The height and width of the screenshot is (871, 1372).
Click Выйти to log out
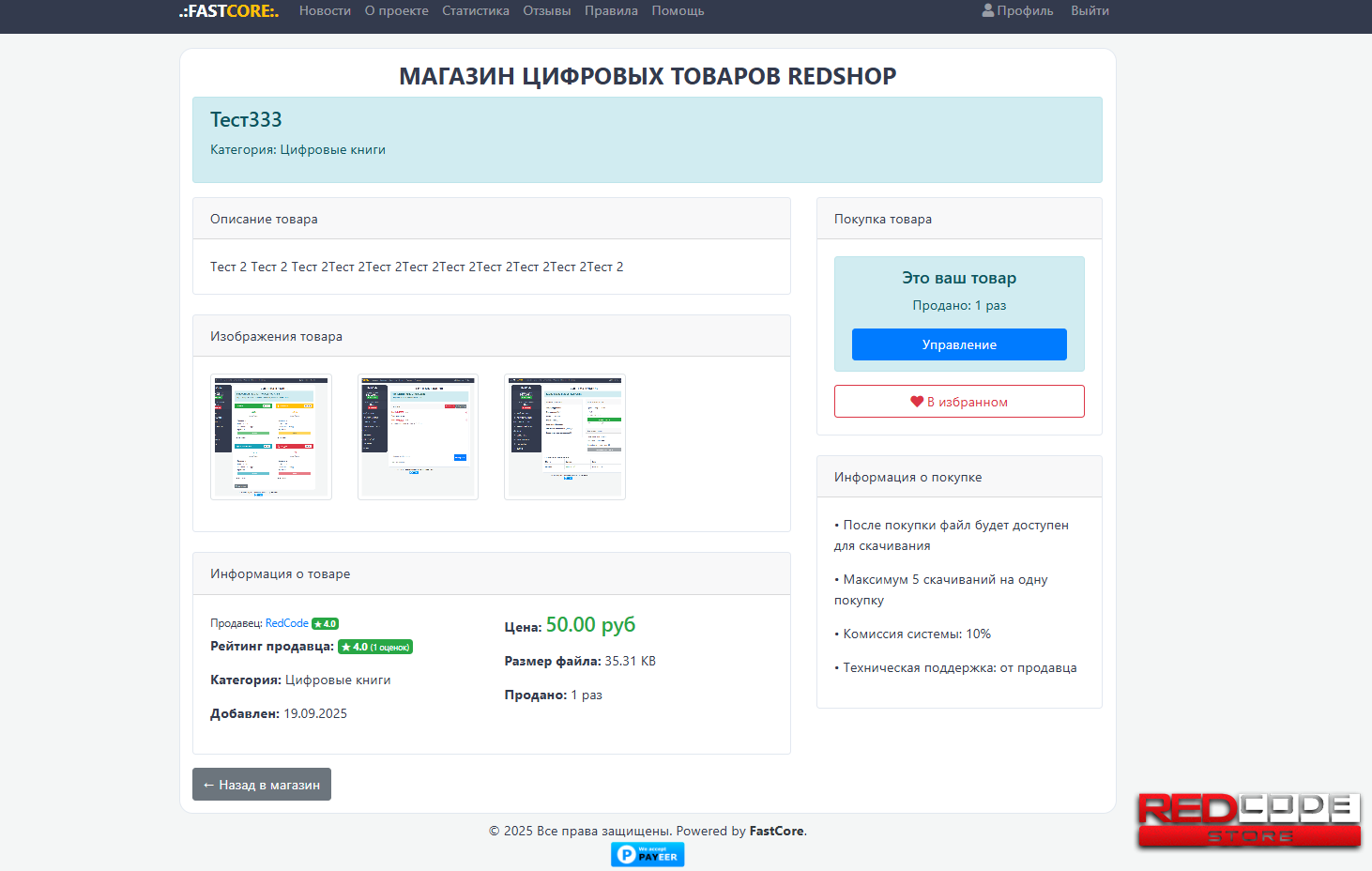pyautogui.click(x=1090, y=11)
